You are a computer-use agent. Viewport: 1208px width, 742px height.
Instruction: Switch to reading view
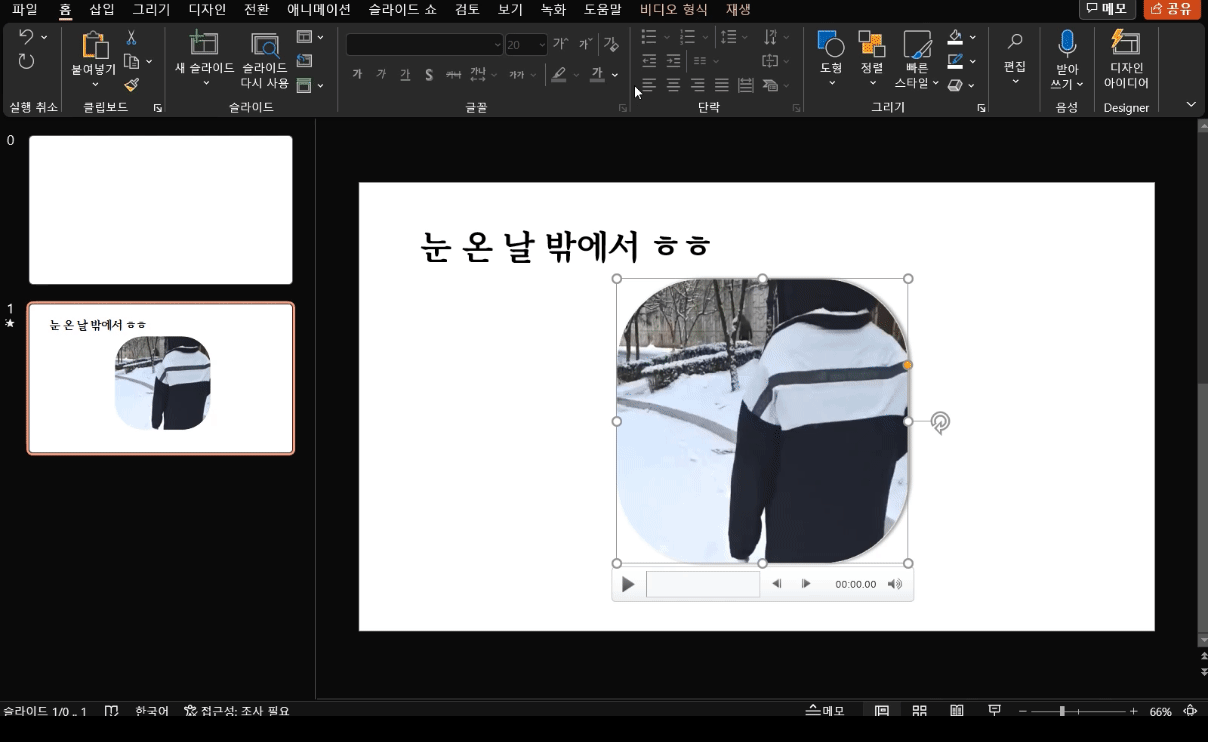tap(957, 711)
